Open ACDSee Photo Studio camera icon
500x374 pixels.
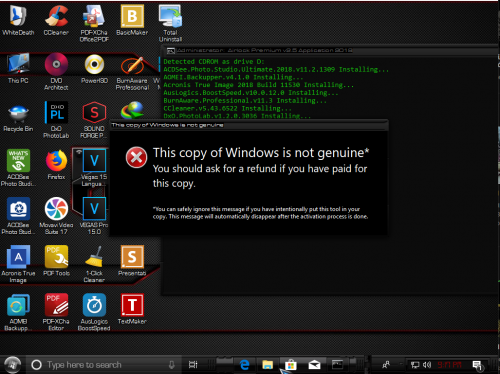[18, 216]
